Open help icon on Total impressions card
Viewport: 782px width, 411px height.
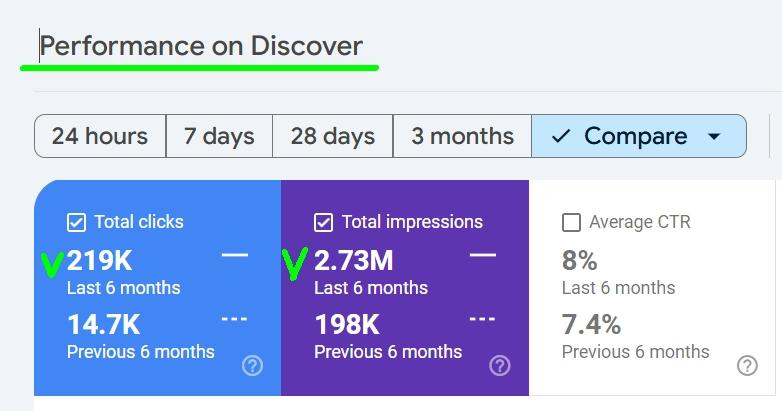pos(500,366)
